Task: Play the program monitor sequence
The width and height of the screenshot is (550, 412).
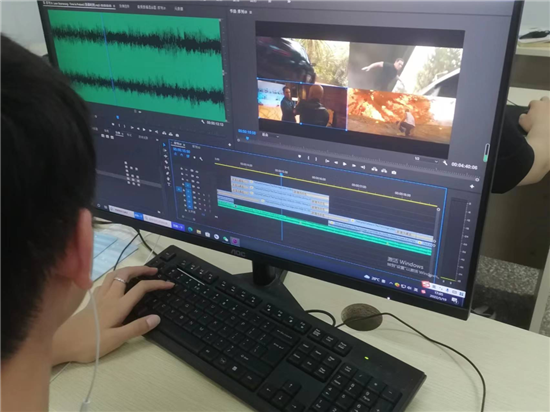Action: point(344,164)
